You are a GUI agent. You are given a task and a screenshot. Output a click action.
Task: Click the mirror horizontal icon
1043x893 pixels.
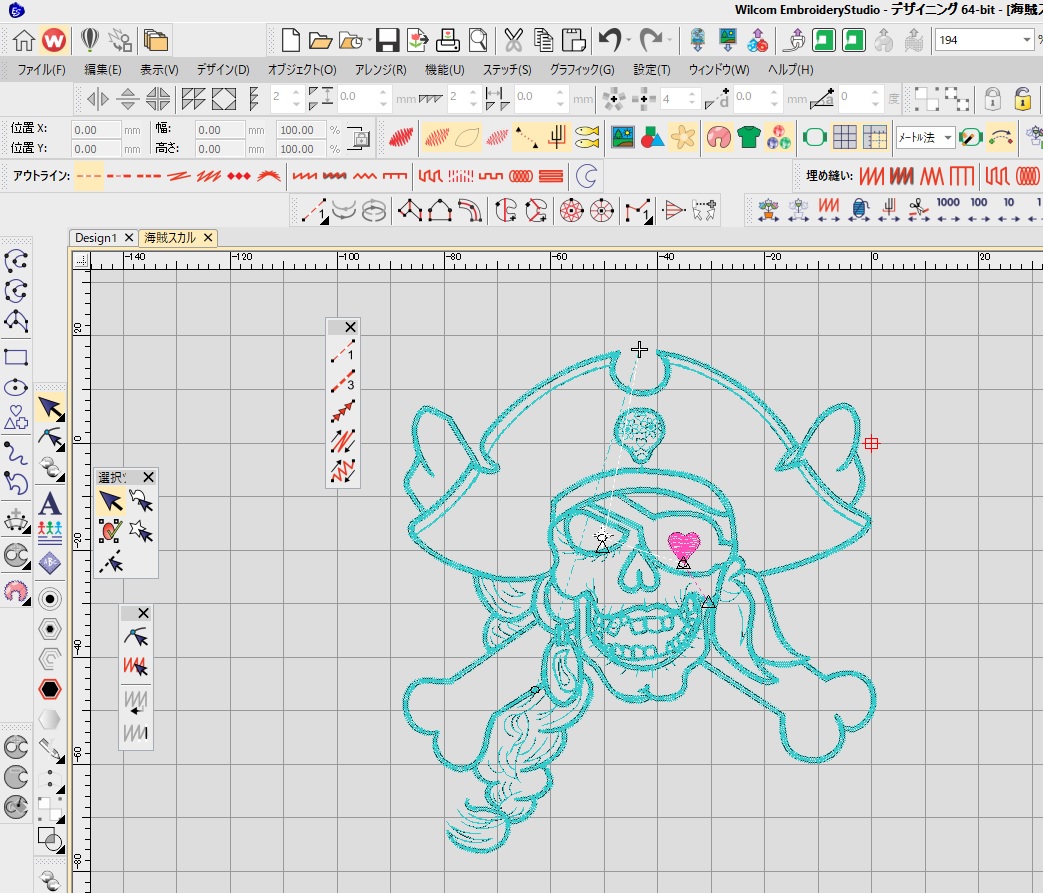[x=98, y=99]
